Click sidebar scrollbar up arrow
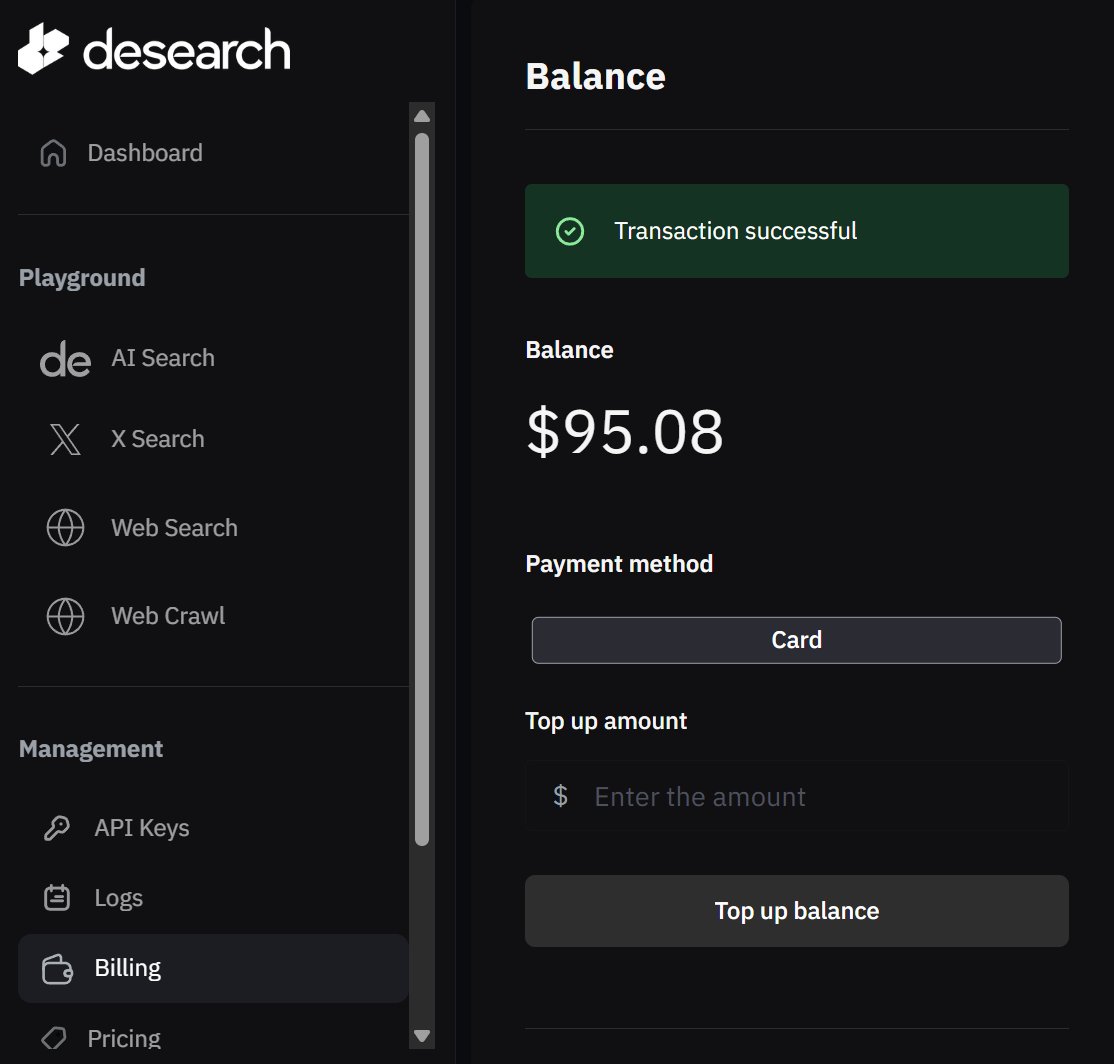This screenshot has width=1114, height=1064. 422,116
